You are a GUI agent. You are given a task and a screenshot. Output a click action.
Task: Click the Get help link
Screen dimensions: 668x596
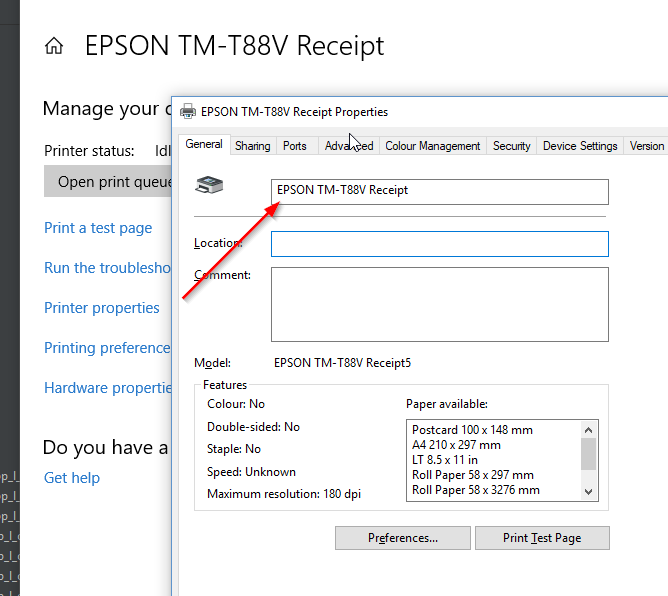point(72,478)
